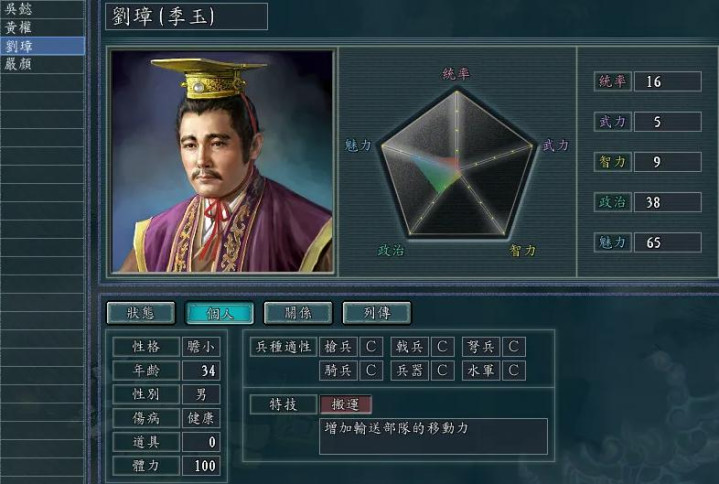
Task: Open the 狀態 tab
Action: click(x=141, y=313)
